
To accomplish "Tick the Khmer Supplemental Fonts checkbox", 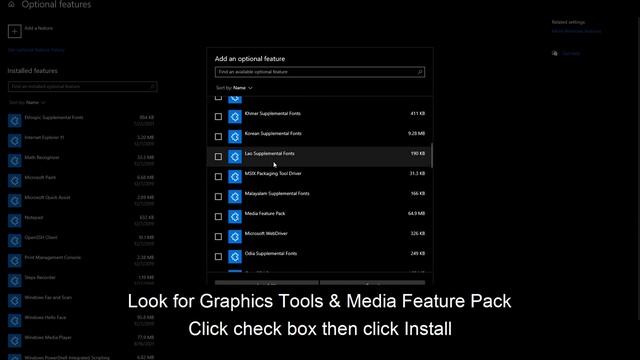I will pyautogui.click(x=218, y=117).
